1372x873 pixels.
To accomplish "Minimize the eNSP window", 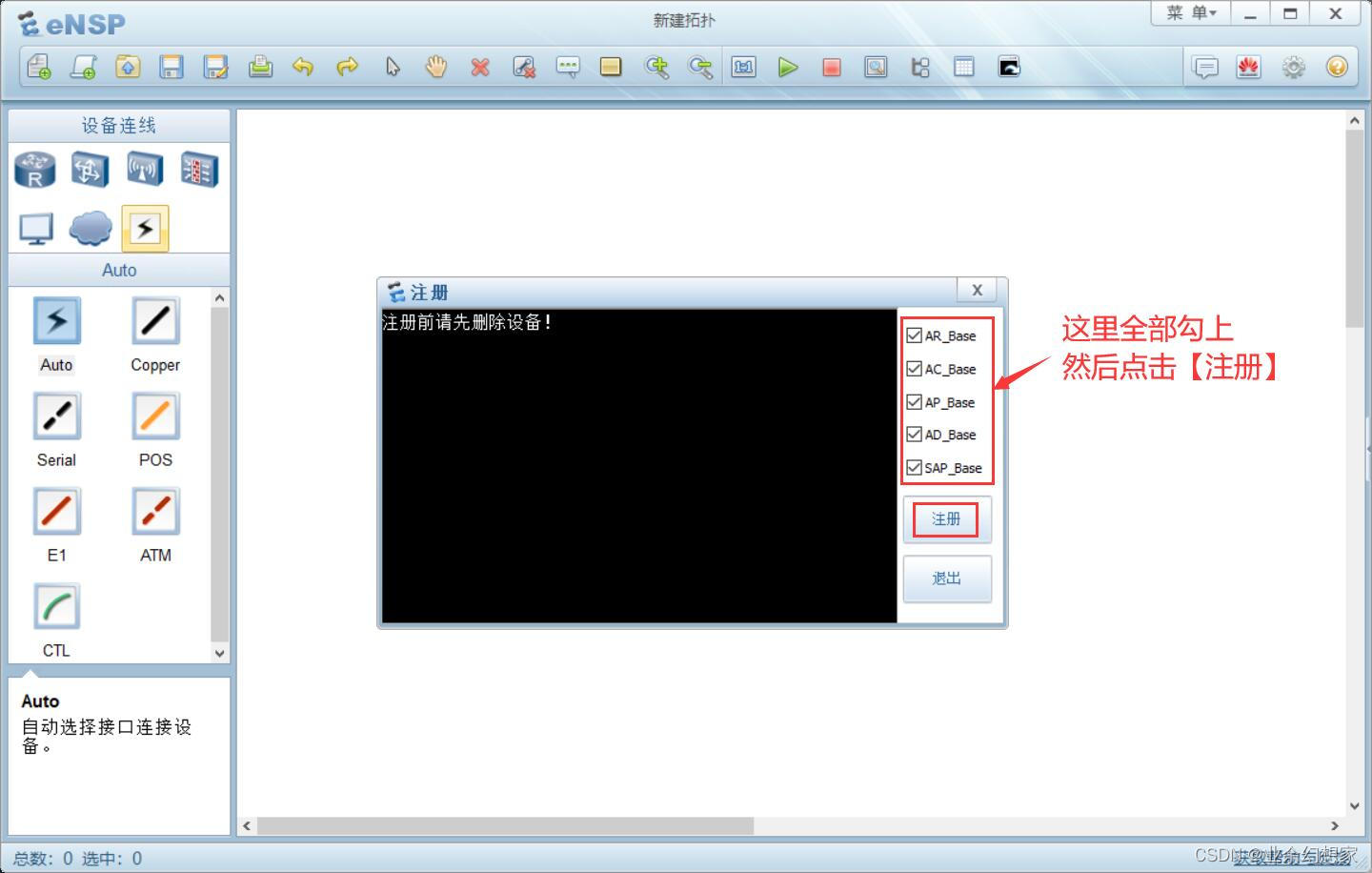I will [x=1250, y=13].
